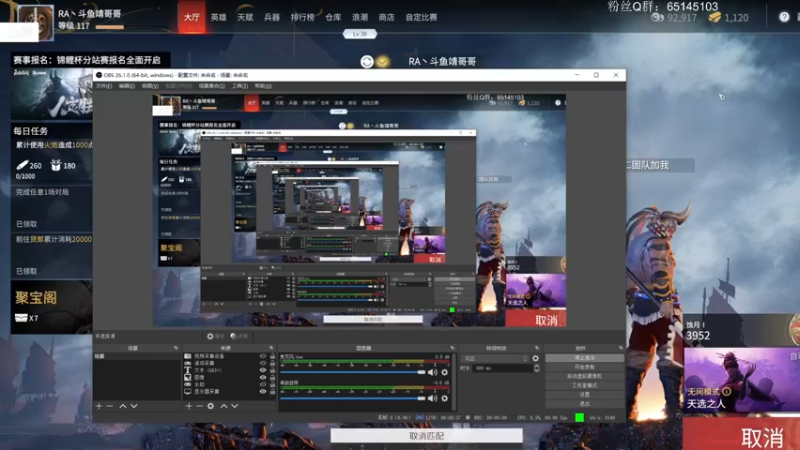Image resolution: width=800 pixels, height=450 pixels.
Task: Move source up in Sources panel
Action: pyautogui.click(x=223, y=406)
